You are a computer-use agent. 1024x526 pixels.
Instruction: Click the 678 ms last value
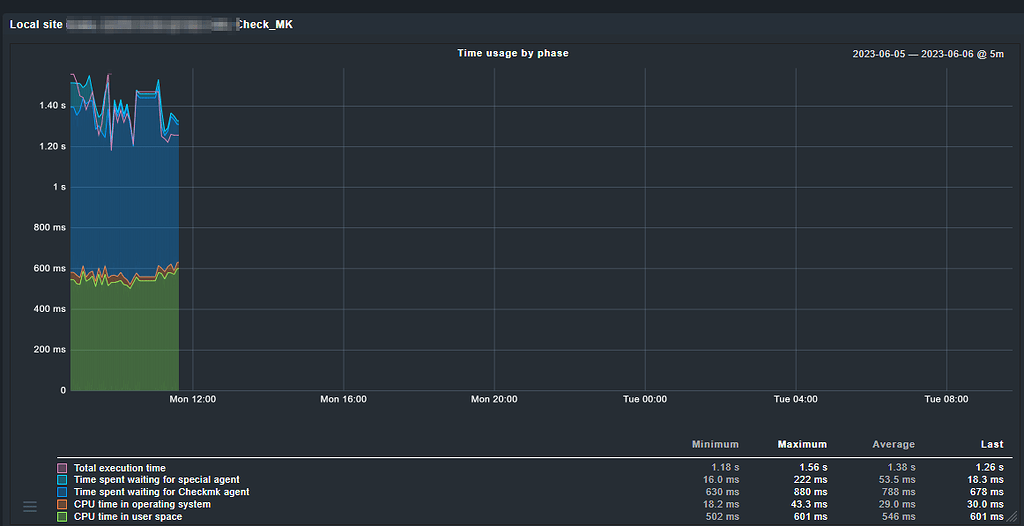[x=987, y=491]
